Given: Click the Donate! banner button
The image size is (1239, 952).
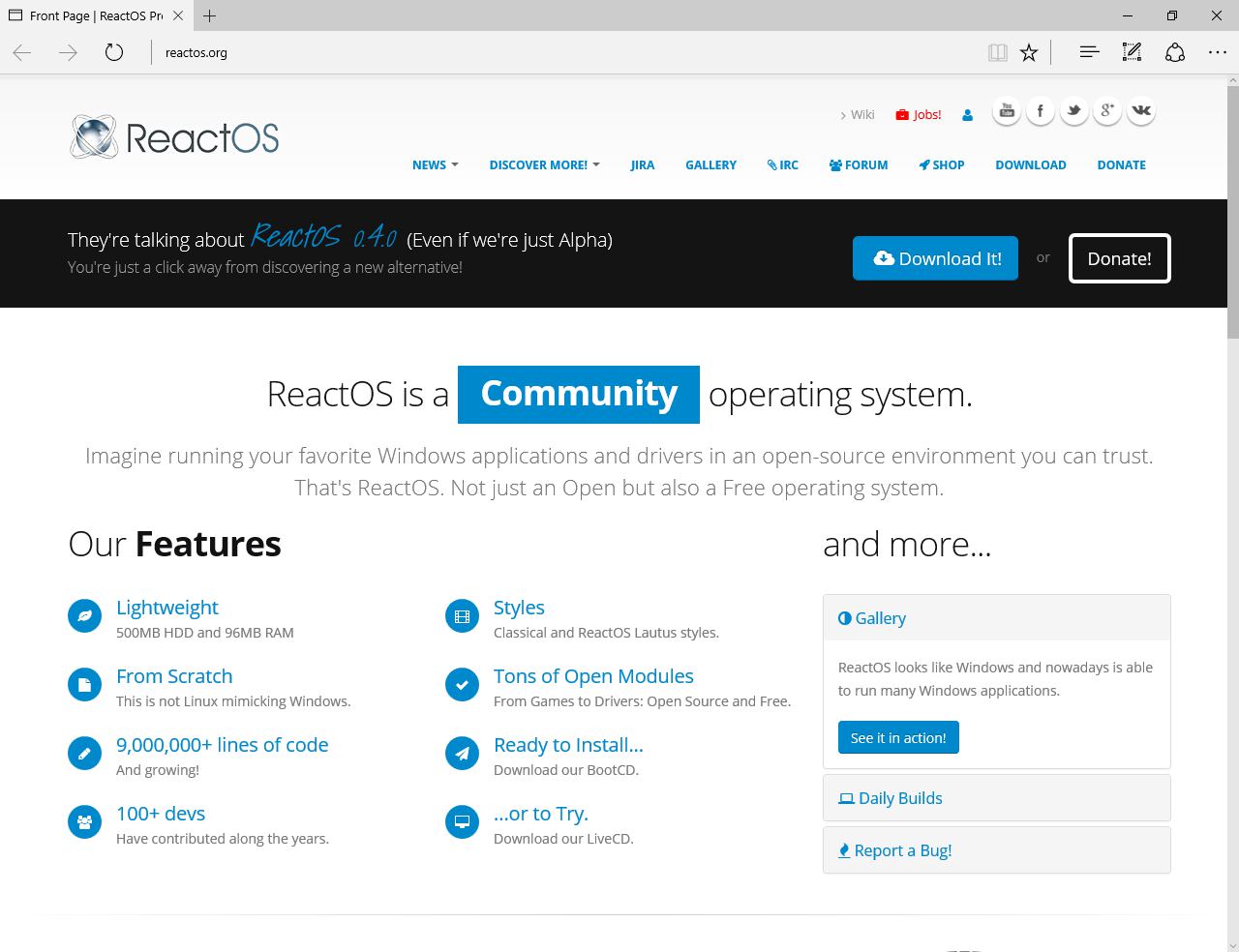Looking at the screenshot, I should tap(1120, 258).
